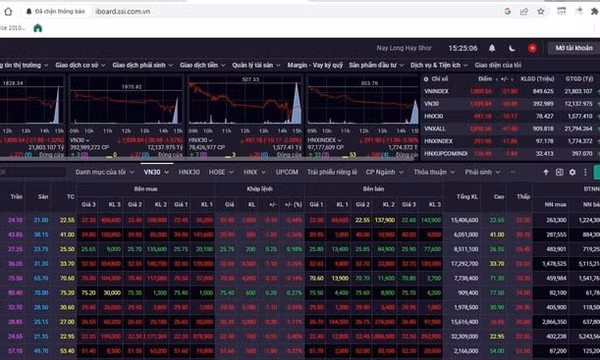Open the browser extensions puzzle icon
600x360 pixels.
point(594,11)
